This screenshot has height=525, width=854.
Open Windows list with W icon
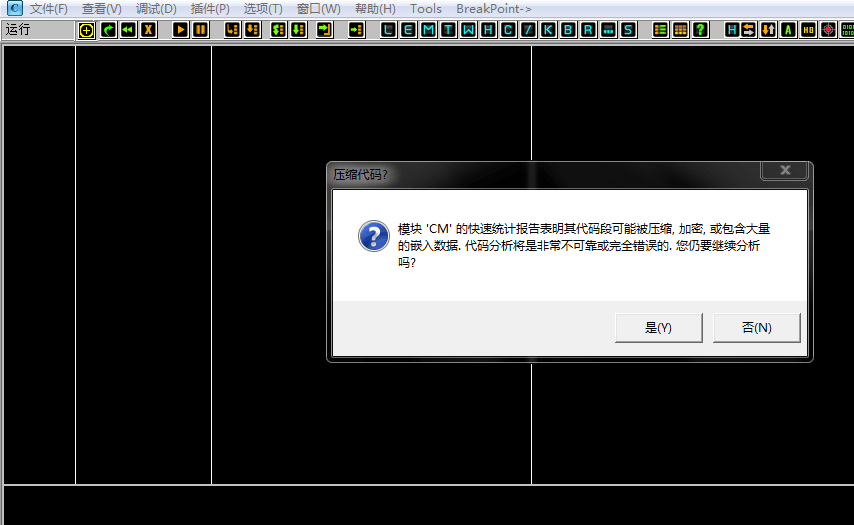coord(468,30)
